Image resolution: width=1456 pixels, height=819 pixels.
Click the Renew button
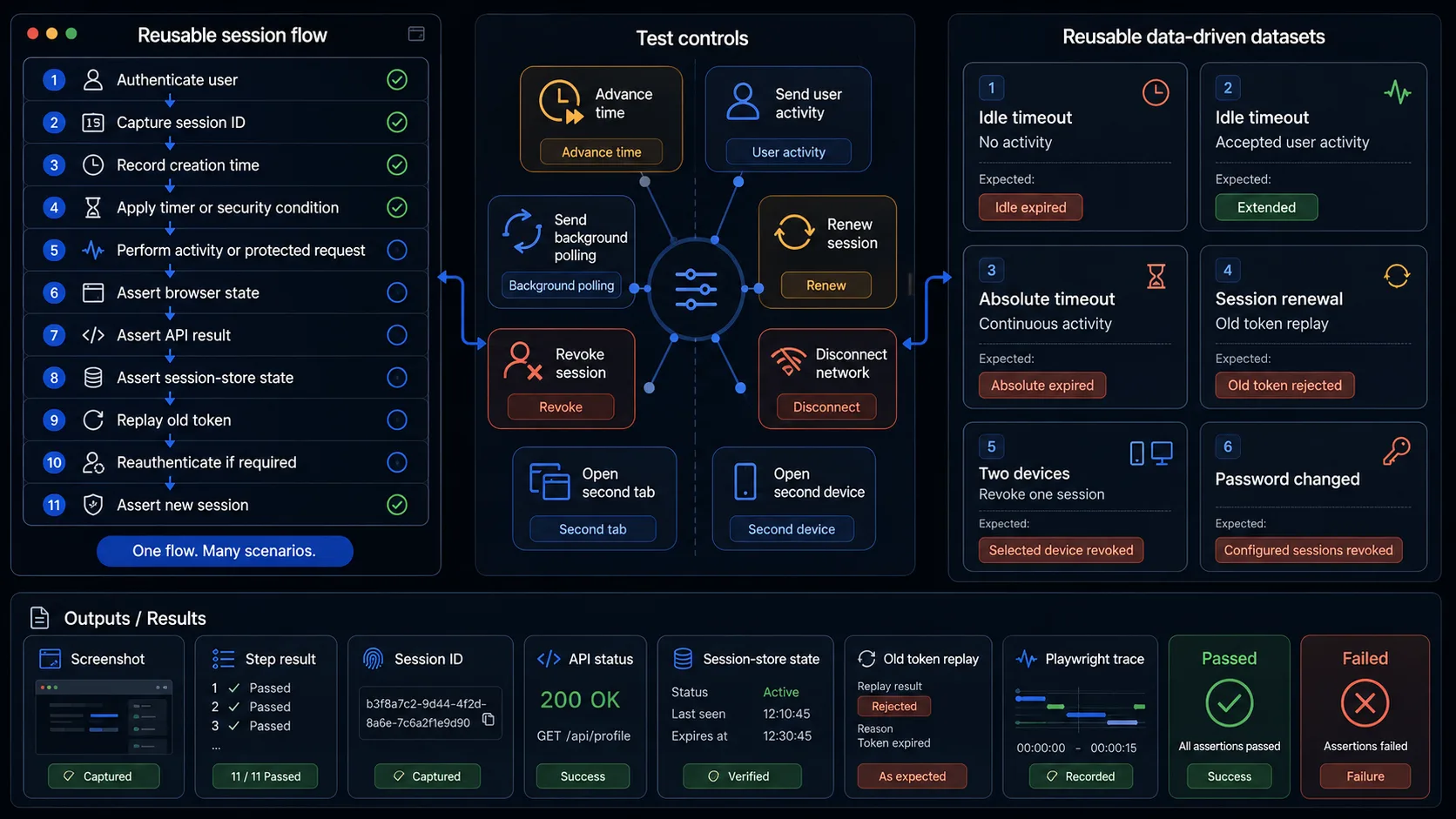(x=826, y=285)
